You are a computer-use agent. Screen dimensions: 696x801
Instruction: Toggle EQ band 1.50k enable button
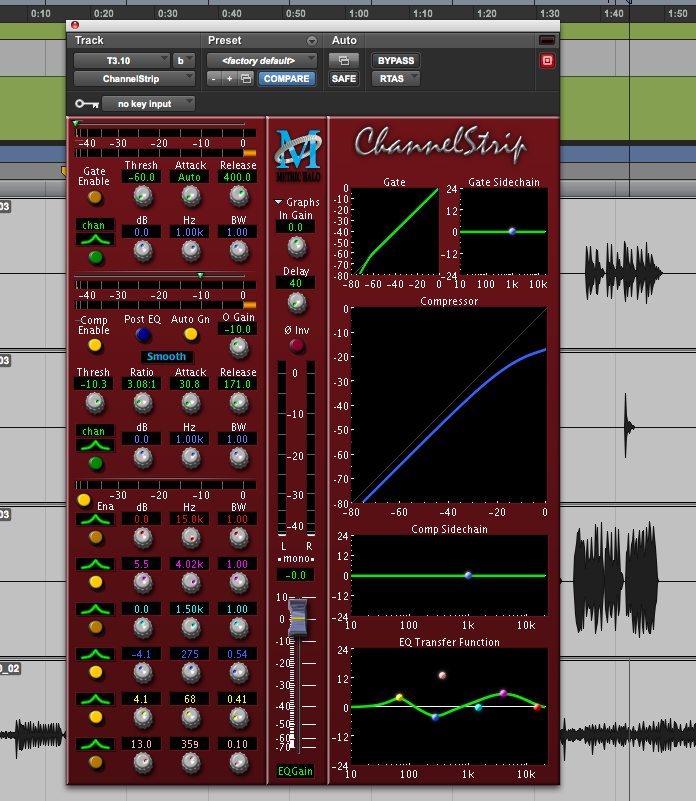[x=96, y=627]
